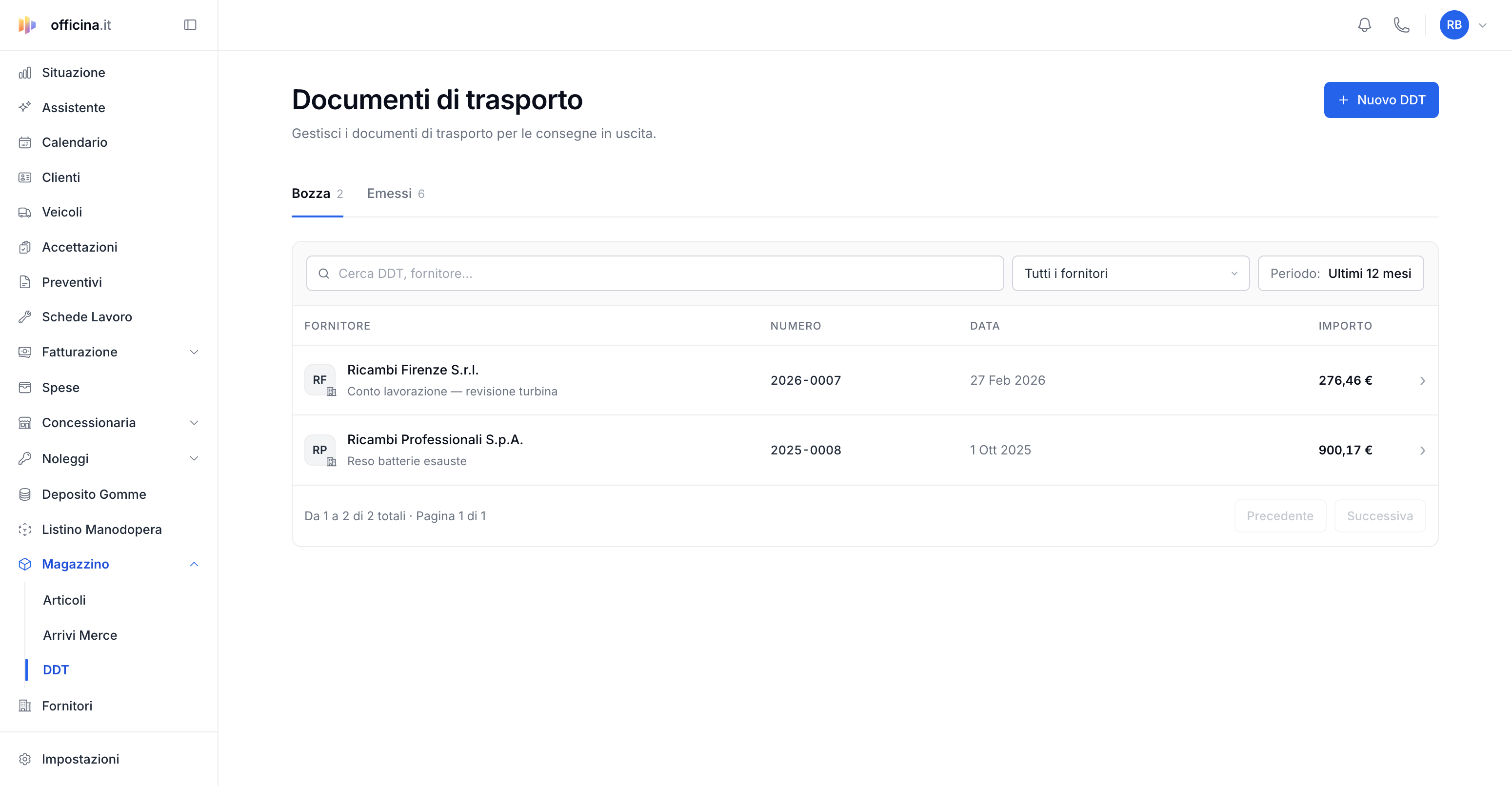The width and height of the screenshot is (1512, 786).
Task: Click the Veicoli truck icon
Action: point(25,212)
